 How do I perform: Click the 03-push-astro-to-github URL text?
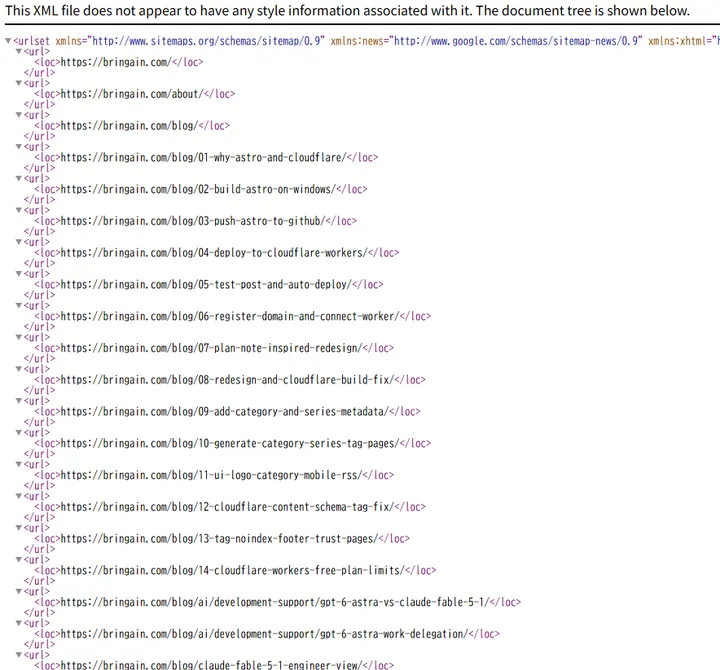[193, 221]
